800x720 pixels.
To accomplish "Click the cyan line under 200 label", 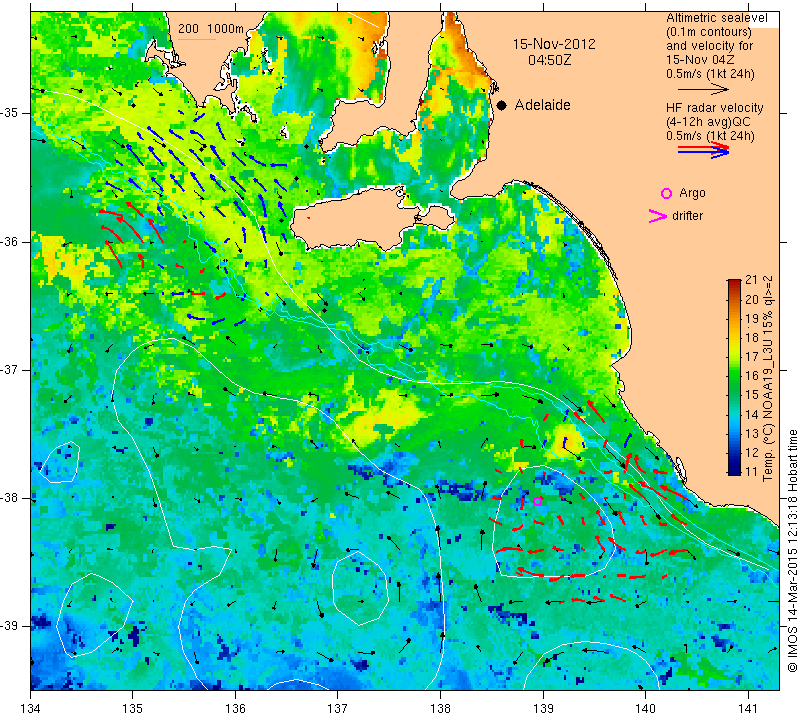I will [x=196, y=39].
